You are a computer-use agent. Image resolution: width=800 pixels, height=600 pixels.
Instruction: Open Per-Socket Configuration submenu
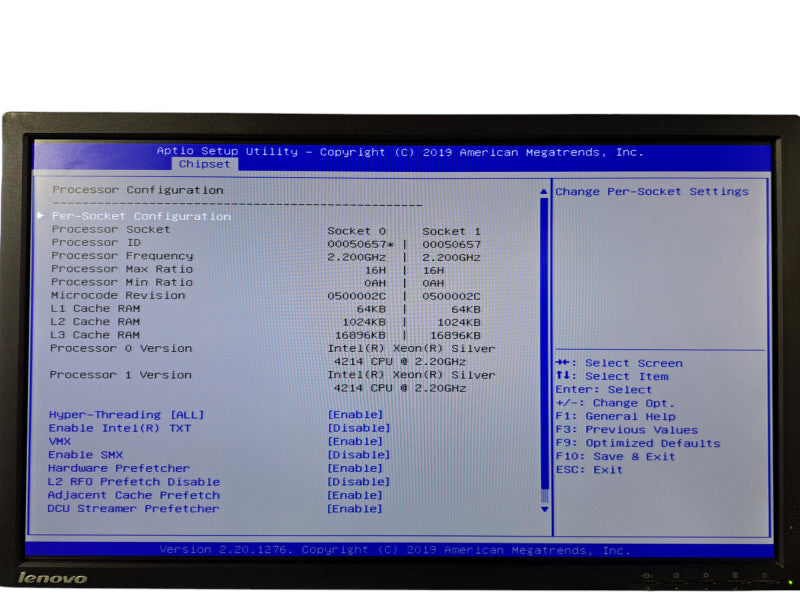pyautogui.click(x=141, y=216)
